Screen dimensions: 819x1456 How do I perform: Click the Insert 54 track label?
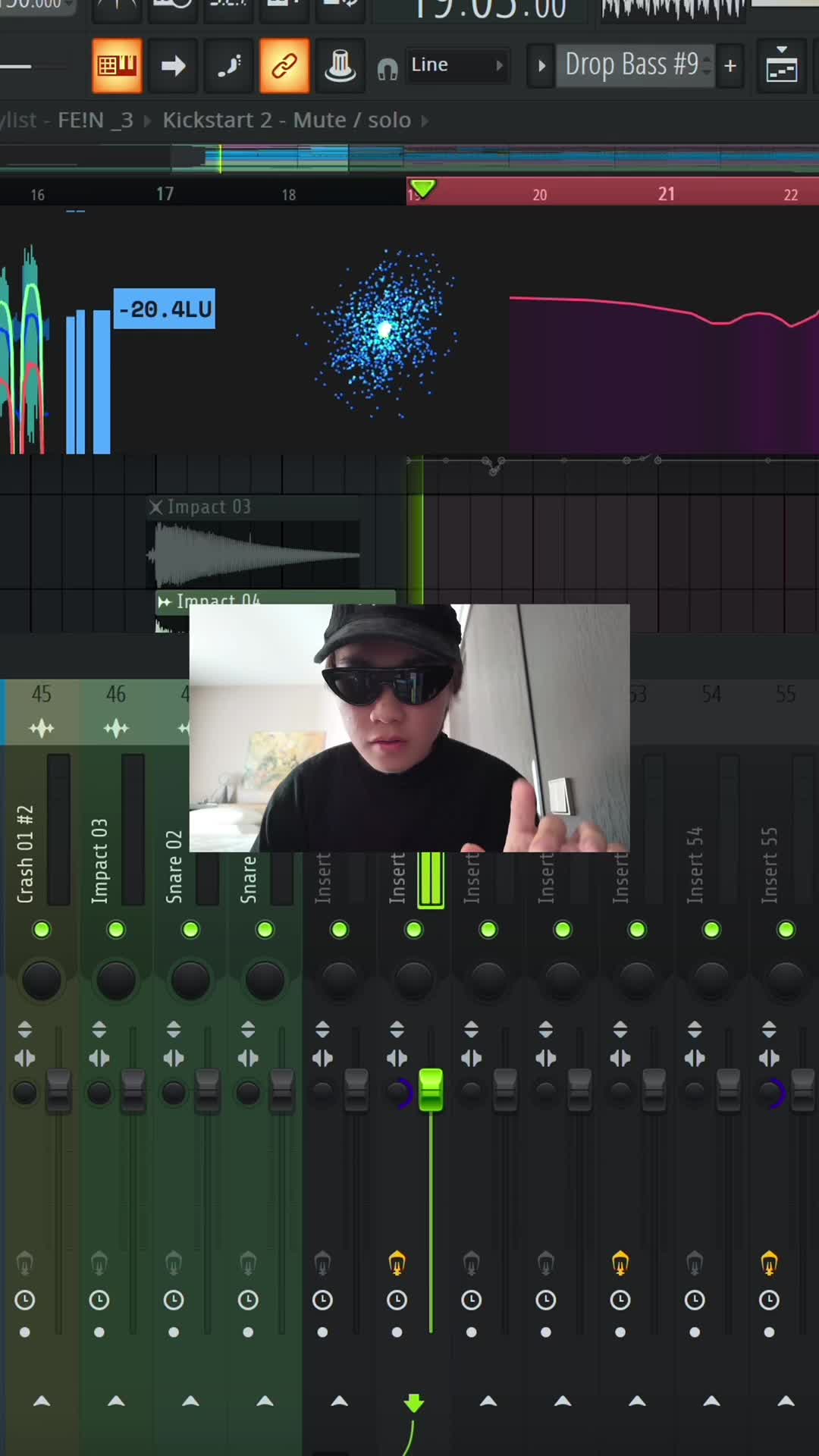(695, 864)
